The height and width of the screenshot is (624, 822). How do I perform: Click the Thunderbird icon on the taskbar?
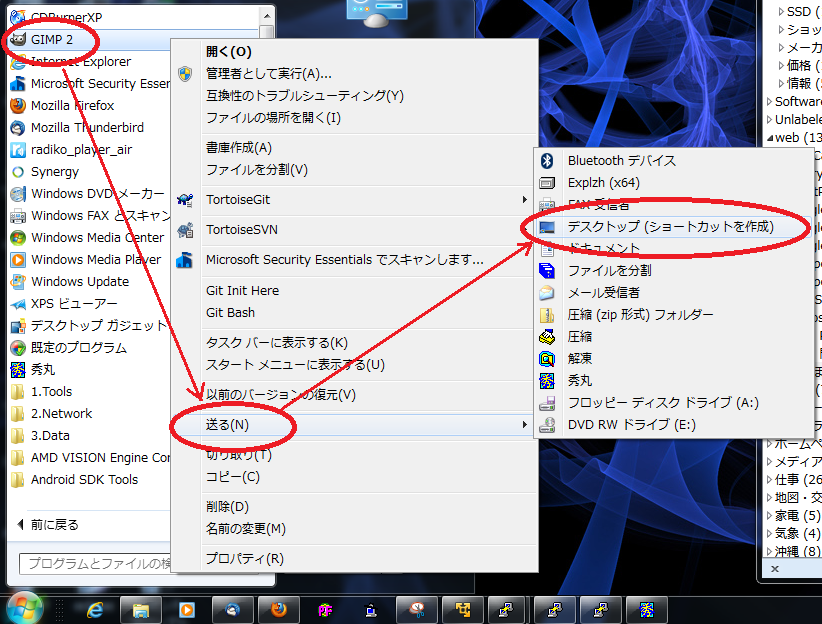(x=233, y=610)
